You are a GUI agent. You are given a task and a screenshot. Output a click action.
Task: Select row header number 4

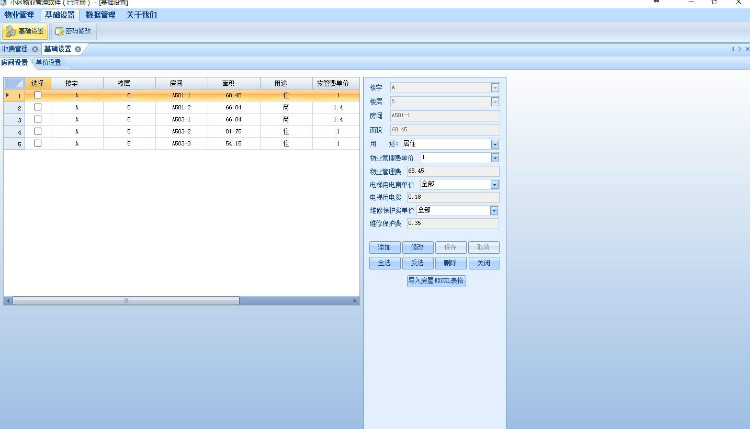tap(14, 132)
